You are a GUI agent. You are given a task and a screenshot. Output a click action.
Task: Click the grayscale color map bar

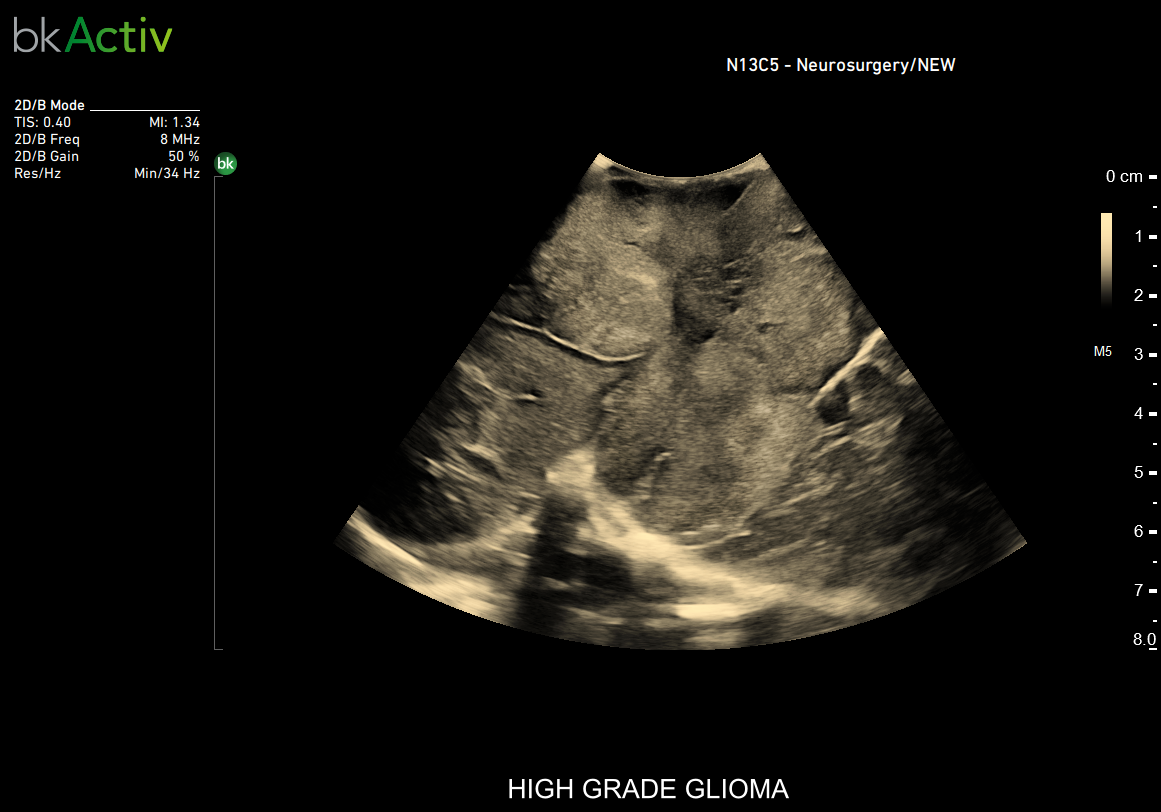pos(1106,259)
